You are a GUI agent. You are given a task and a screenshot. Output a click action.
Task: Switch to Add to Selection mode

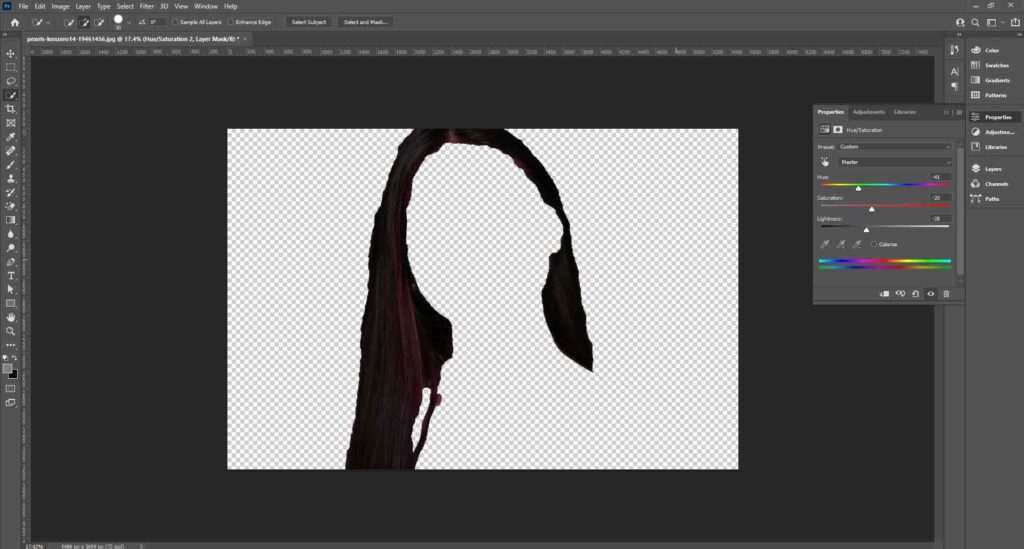[x=84, y=22]
